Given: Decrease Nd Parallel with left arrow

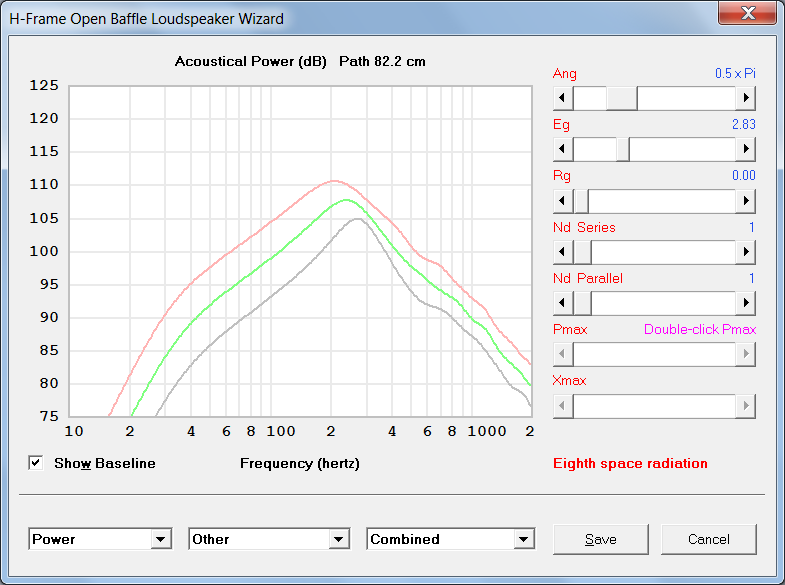Looking at the screenshot, I should [x=563, y=303].
